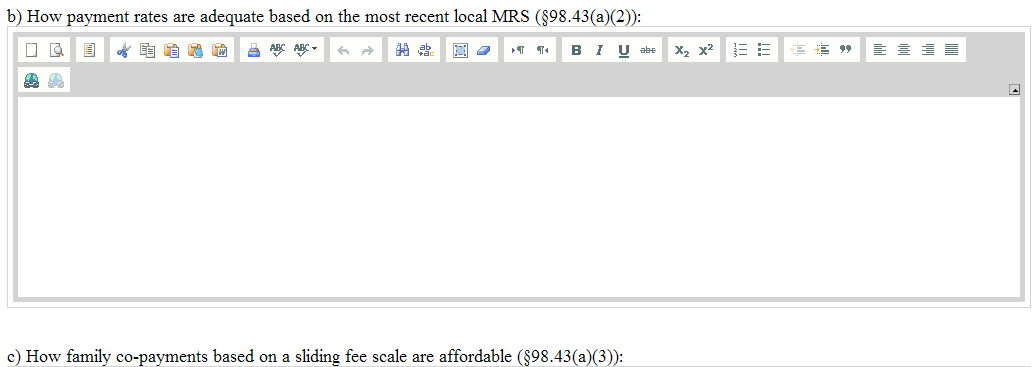Toggle block quote formatting
Image resolution: width=1035 pixels, height=367 pixels.
[x=846, y=50]
